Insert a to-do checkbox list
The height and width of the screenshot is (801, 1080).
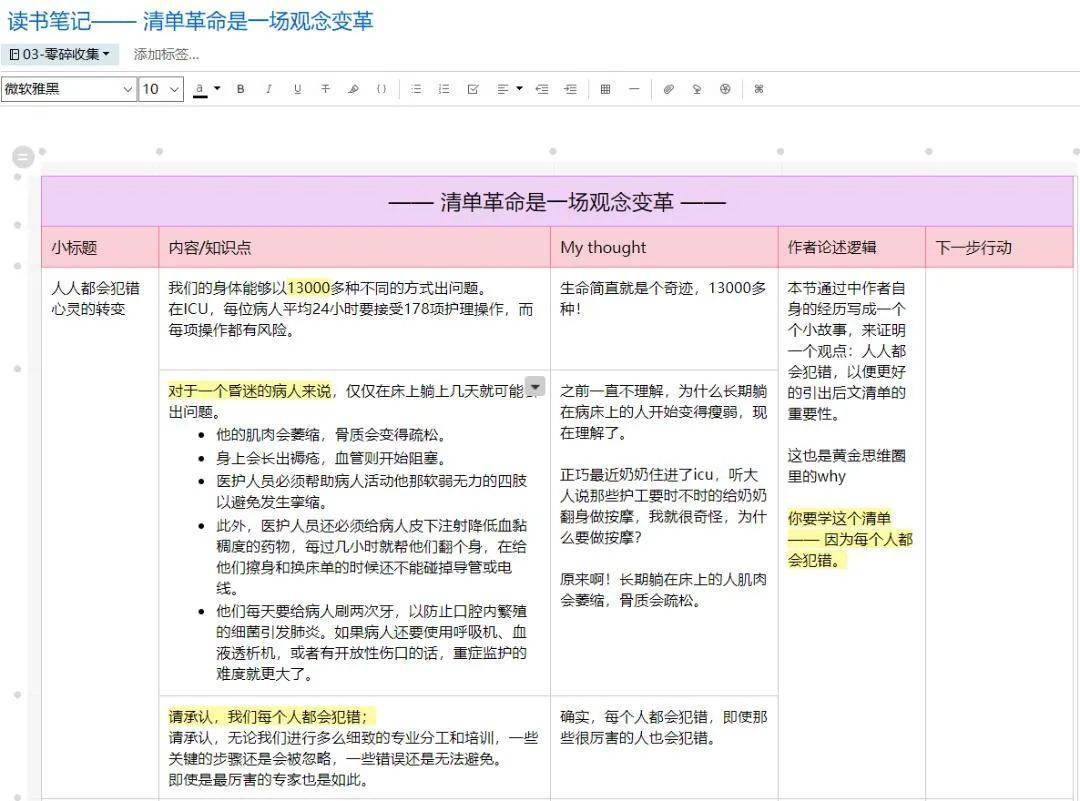point(471,89)
